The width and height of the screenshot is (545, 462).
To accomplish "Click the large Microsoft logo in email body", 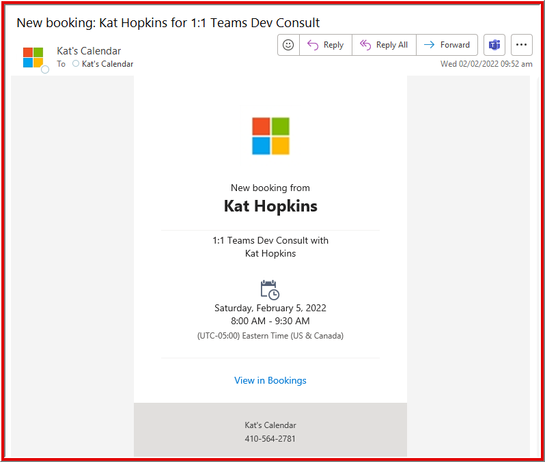I will click(x=270, y=136).
